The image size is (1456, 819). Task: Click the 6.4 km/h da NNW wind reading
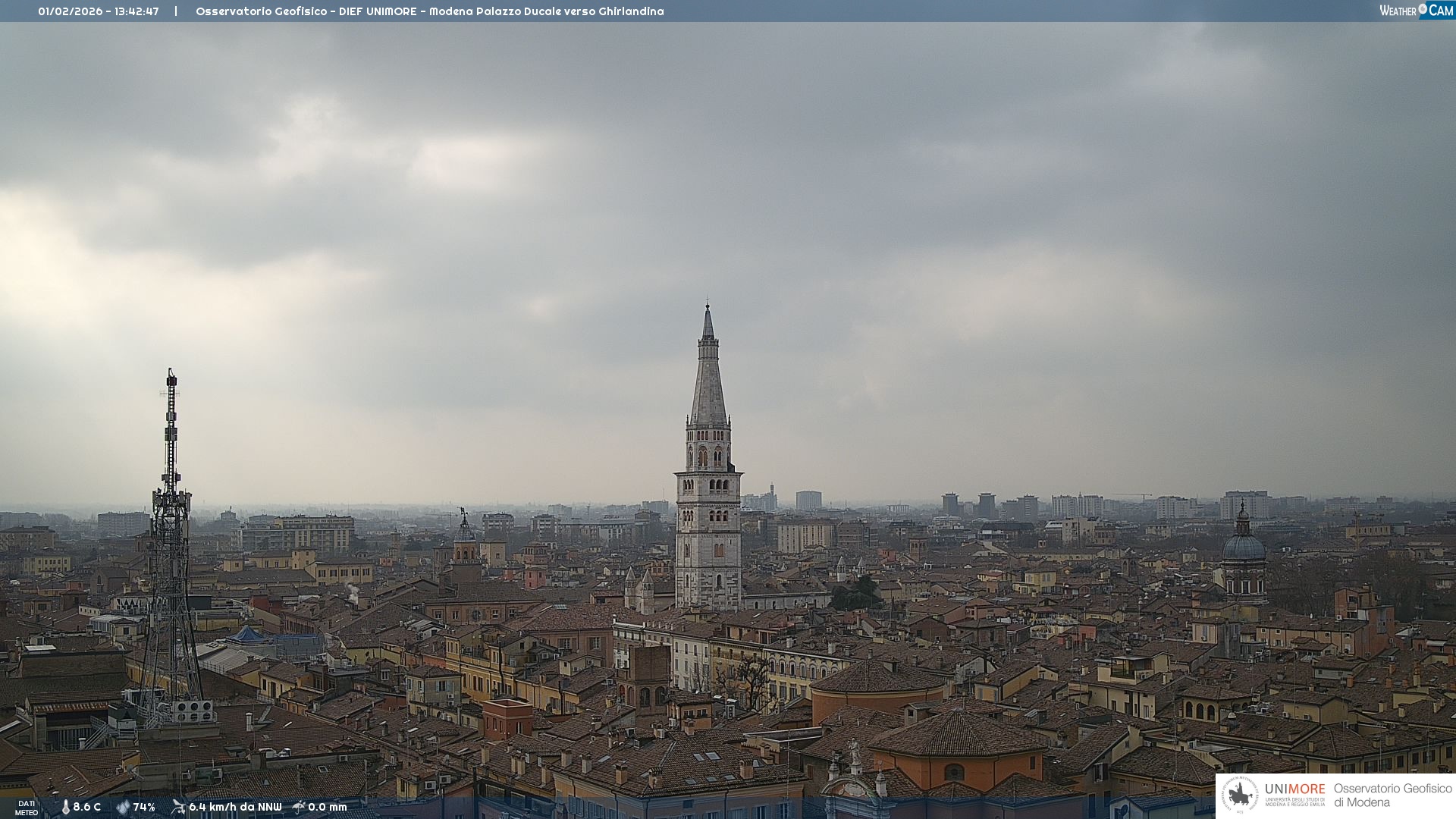(235, 808)
